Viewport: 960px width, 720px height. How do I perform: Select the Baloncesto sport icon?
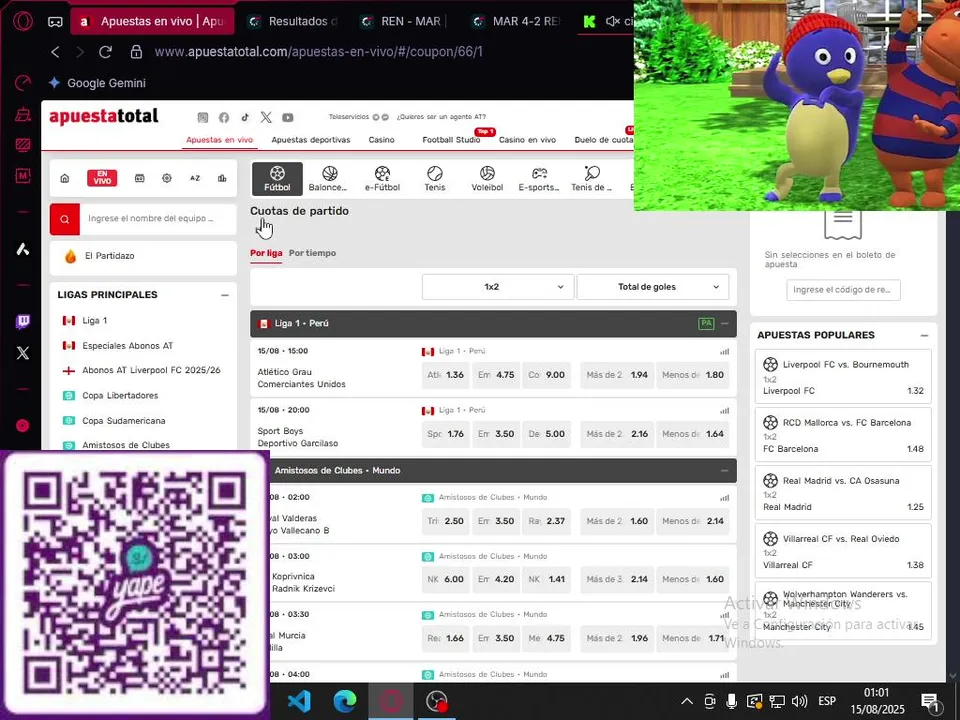point(329,179)
